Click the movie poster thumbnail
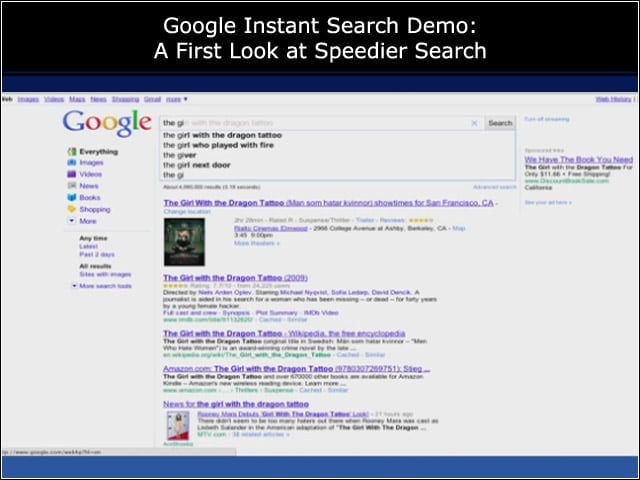640x480 pixels. (x=184, y=242)
